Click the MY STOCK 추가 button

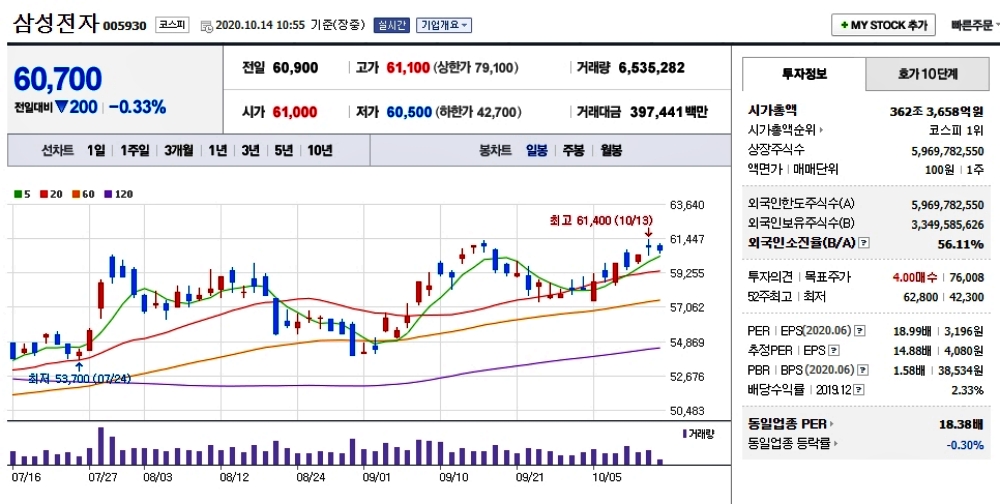883,26
